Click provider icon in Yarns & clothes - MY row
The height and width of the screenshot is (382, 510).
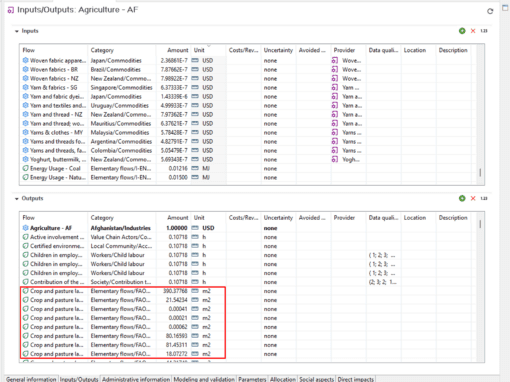coord(335,132)
